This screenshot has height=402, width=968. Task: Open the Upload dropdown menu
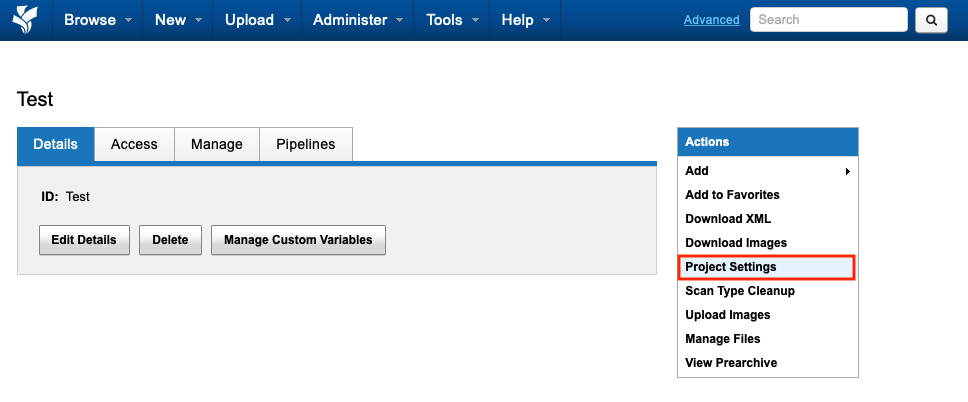pyautogui.click(x=259, y=20)
